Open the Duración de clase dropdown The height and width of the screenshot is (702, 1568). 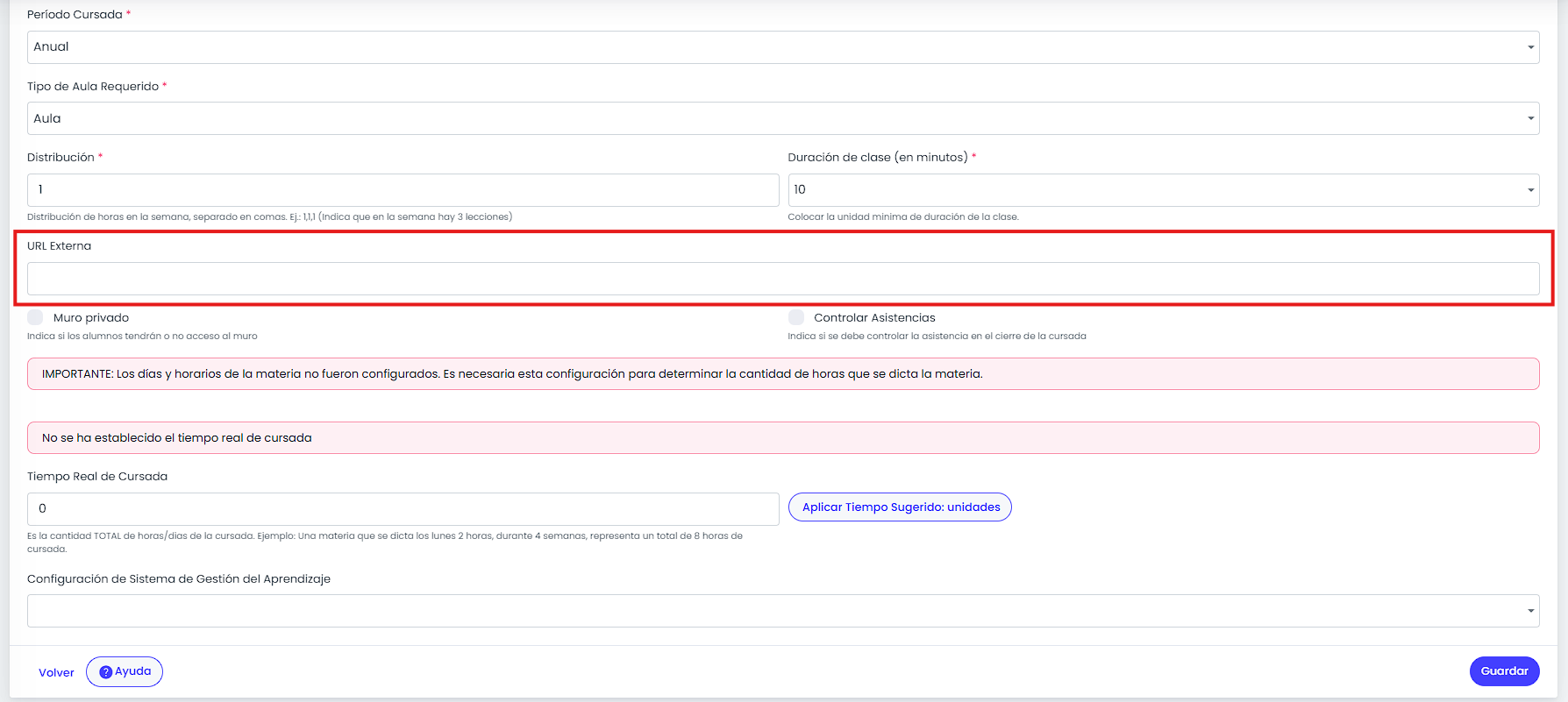point(1164,190)
